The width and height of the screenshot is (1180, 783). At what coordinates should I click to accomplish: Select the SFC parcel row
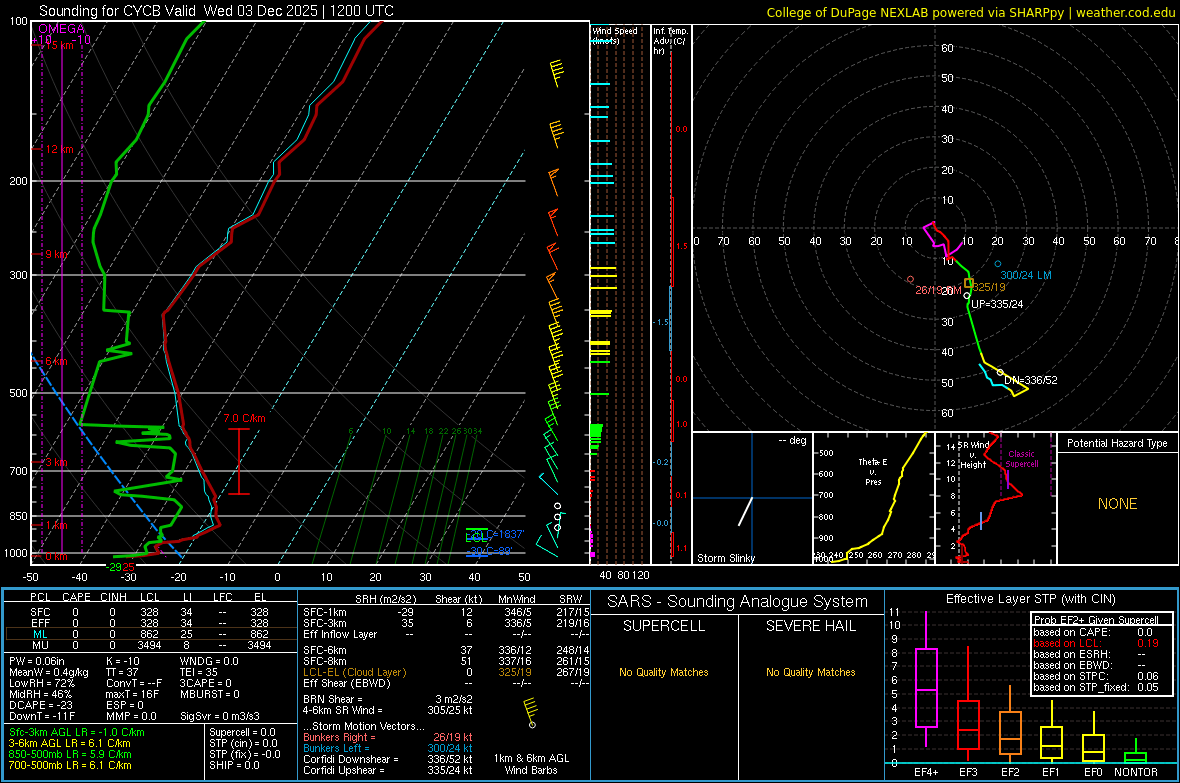pos(150,612)
